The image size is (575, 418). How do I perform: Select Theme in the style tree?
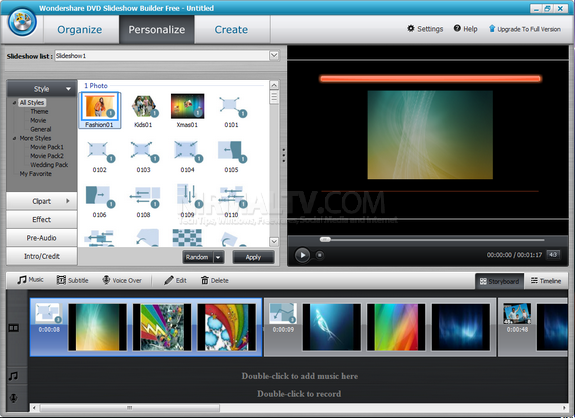39,111
